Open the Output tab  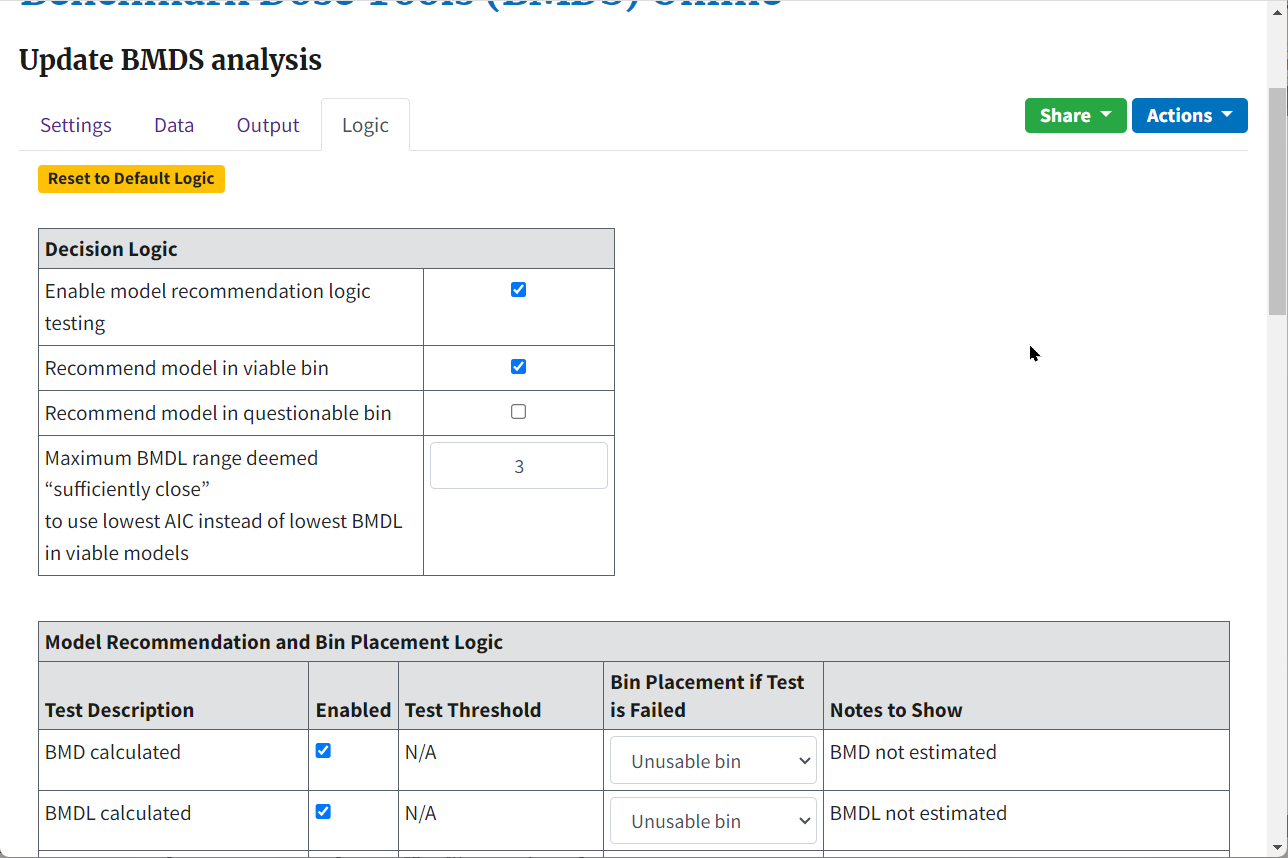point(268,125)
